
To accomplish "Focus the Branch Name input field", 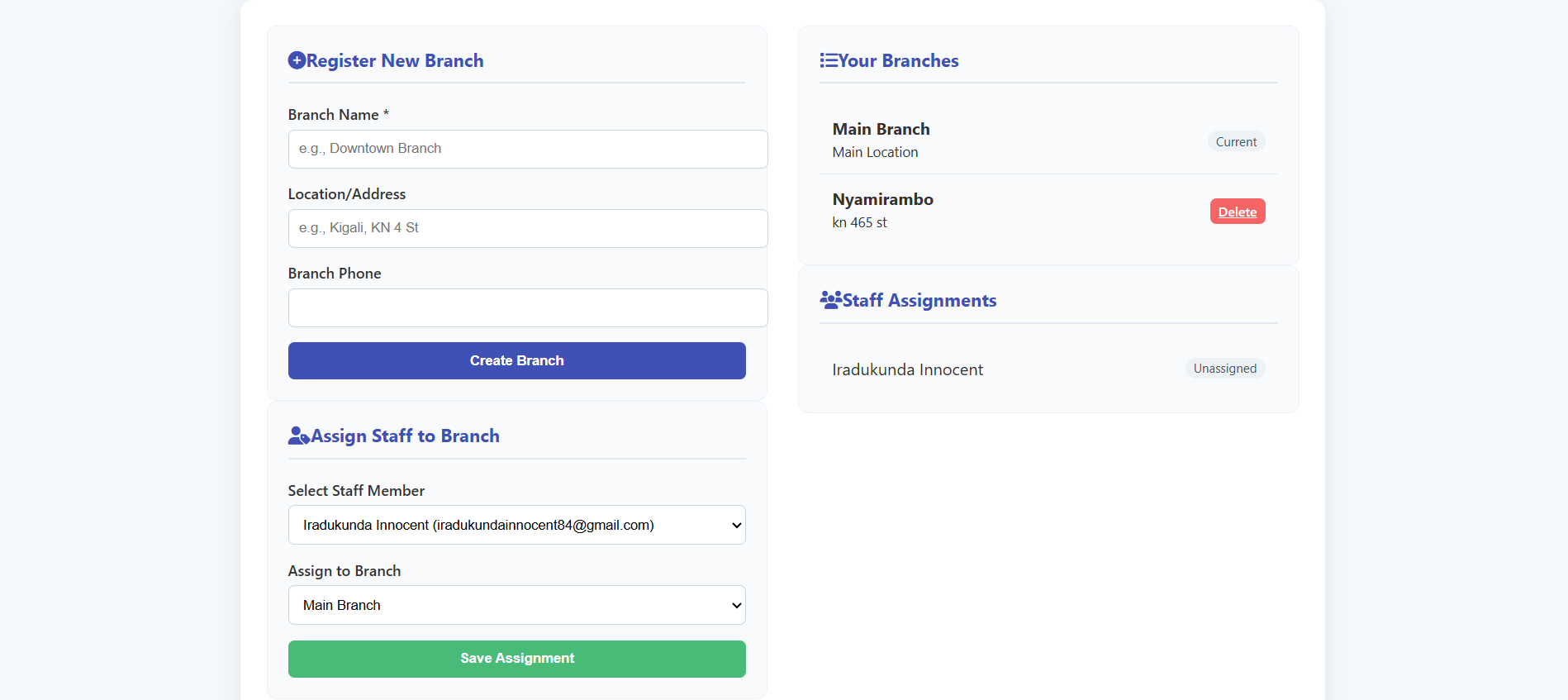I will point(527,149).
